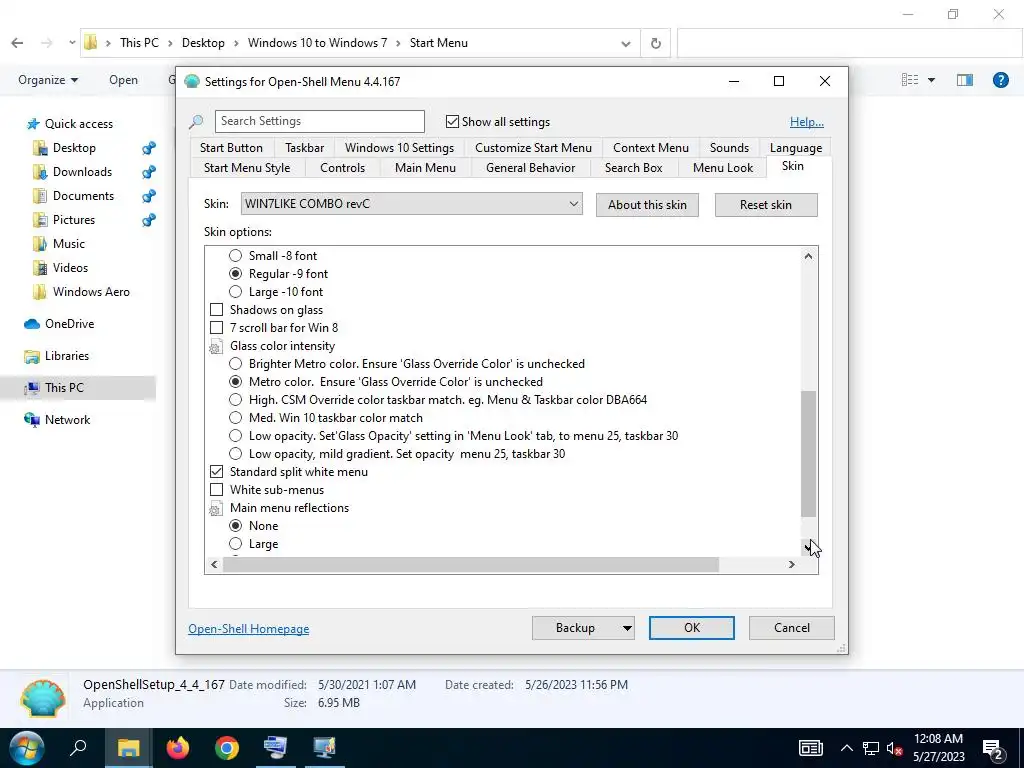1024x768 pixels.
Task: Open the Skin dropdown WIN7LIKE COMBO revC
Action: [x=411, y=204]
